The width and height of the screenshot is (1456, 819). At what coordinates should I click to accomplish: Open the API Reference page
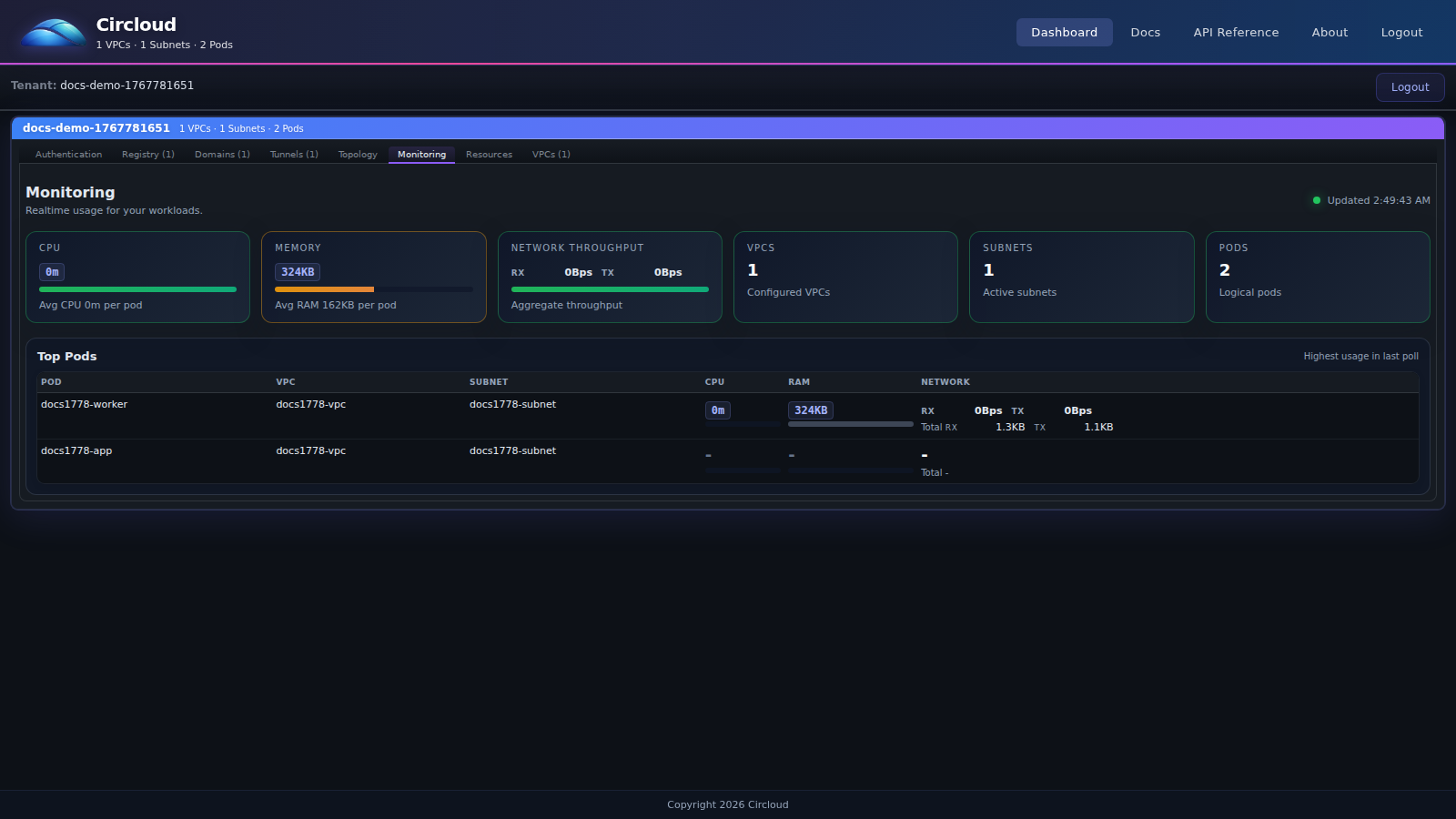tap(1235, 32)
